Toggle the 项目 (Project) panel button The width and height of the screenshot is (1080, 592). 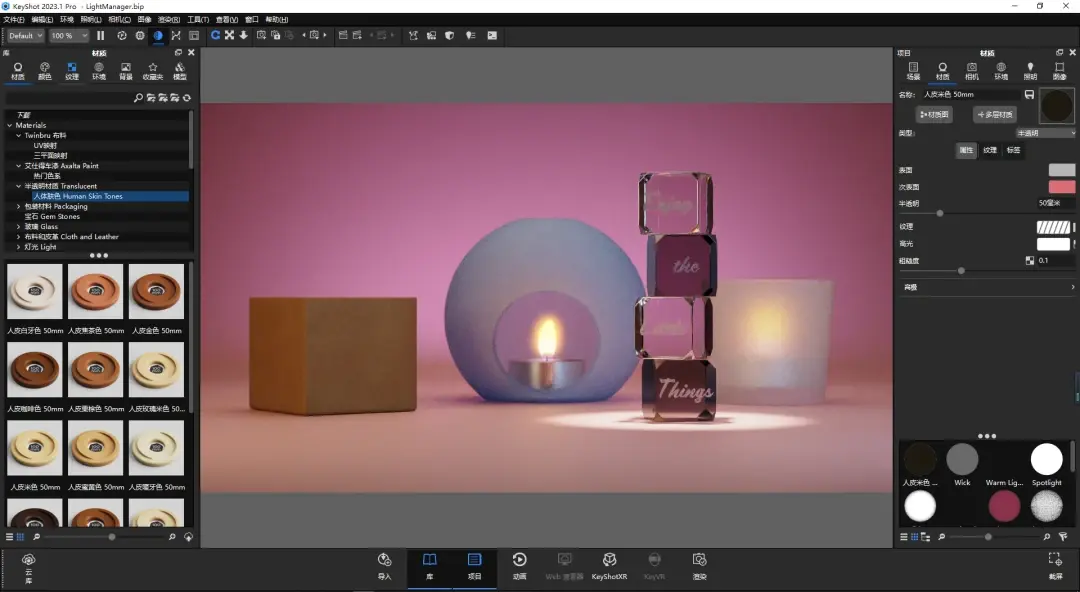[475, 567]
